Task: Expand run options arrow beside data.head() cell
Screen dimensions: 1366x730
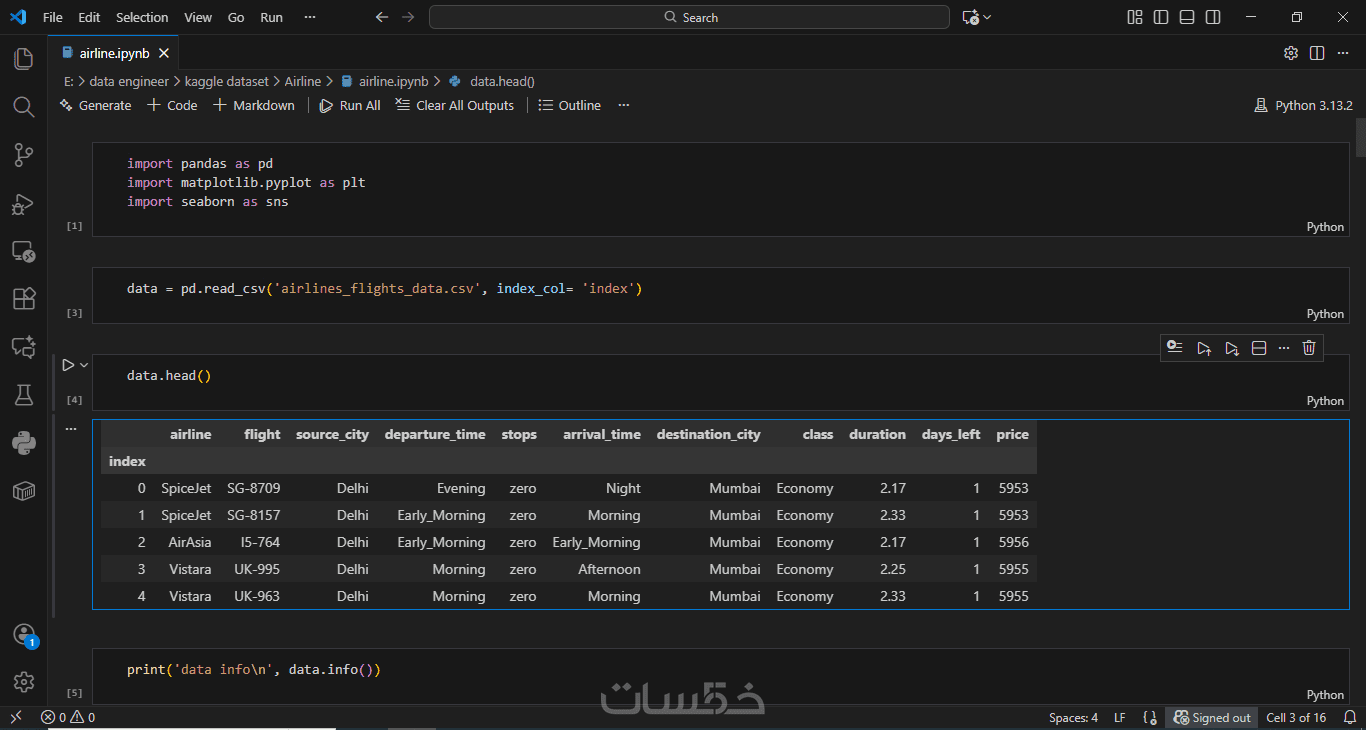Action: coord(84,365)
